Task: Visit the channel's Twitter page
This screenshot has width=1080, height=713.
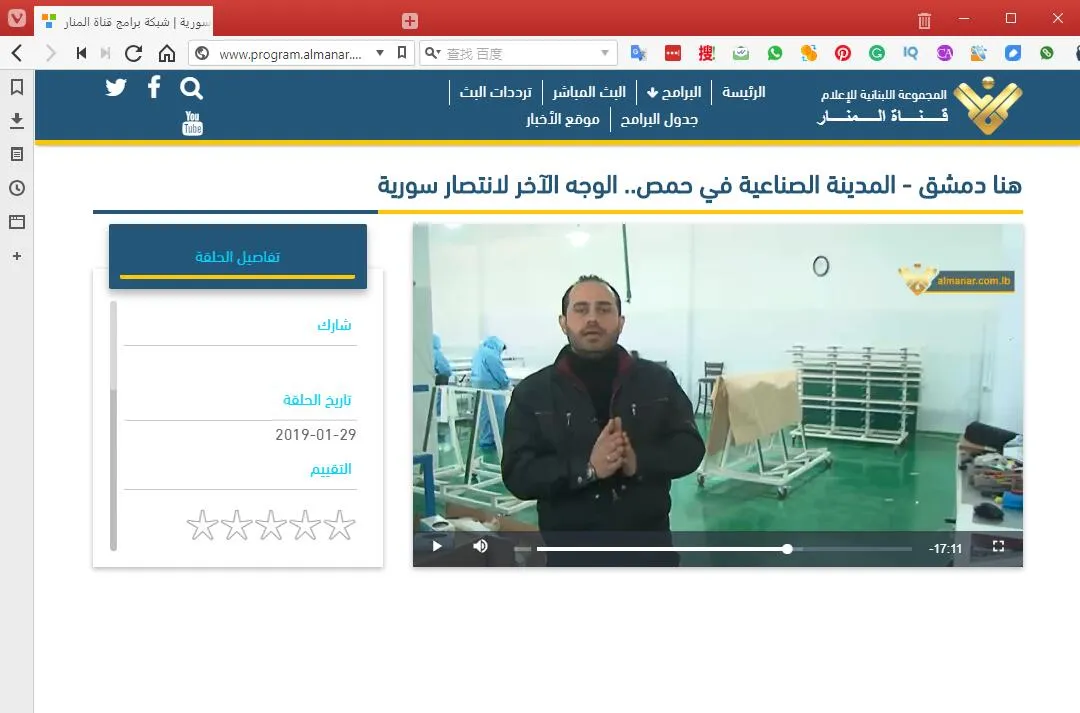Action: tap(116, 88)
